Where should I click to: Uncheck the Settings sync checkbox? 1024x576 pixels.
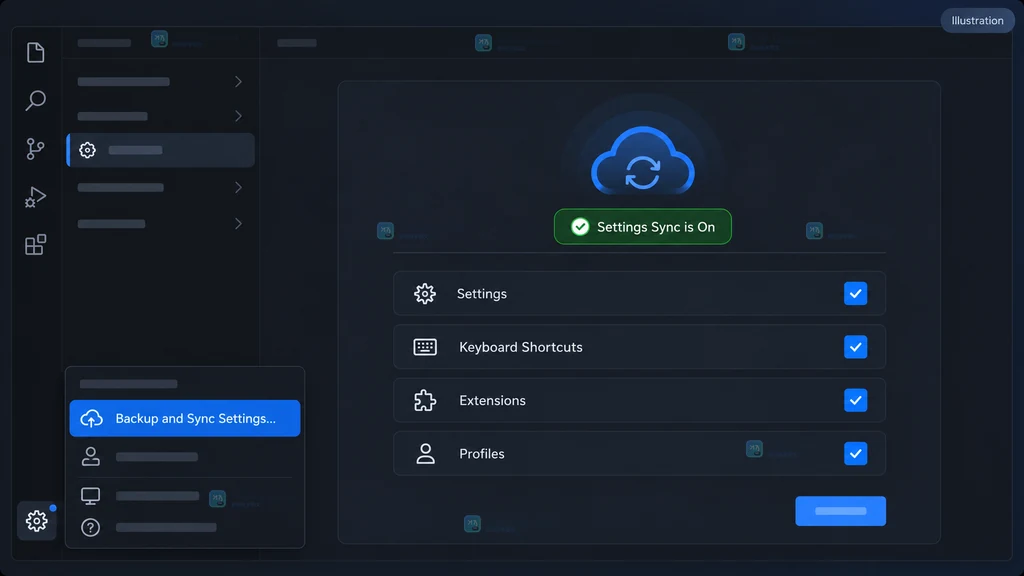click(x=856, y=294)
